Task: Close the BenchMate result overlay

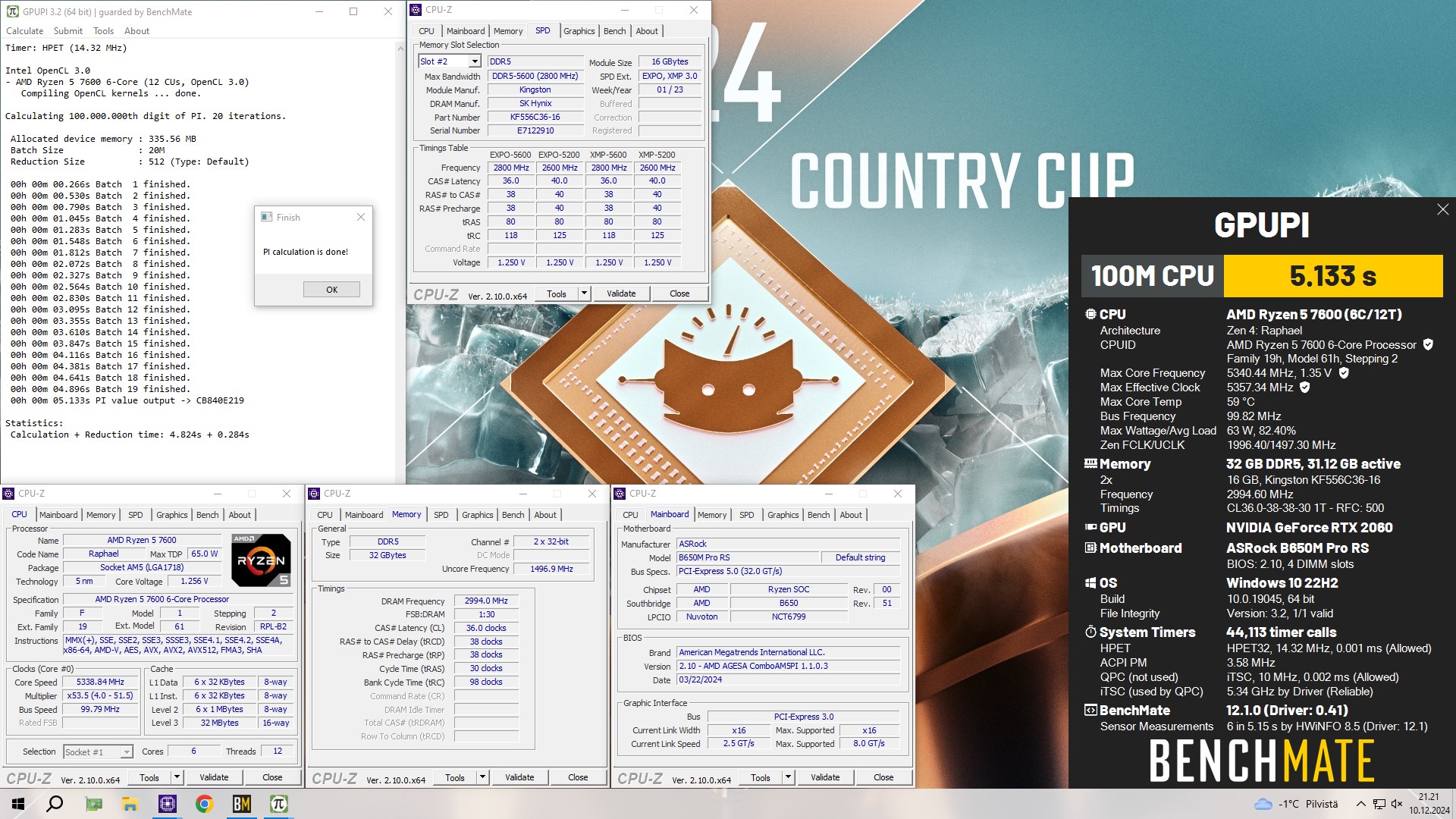Action: 1442,209
